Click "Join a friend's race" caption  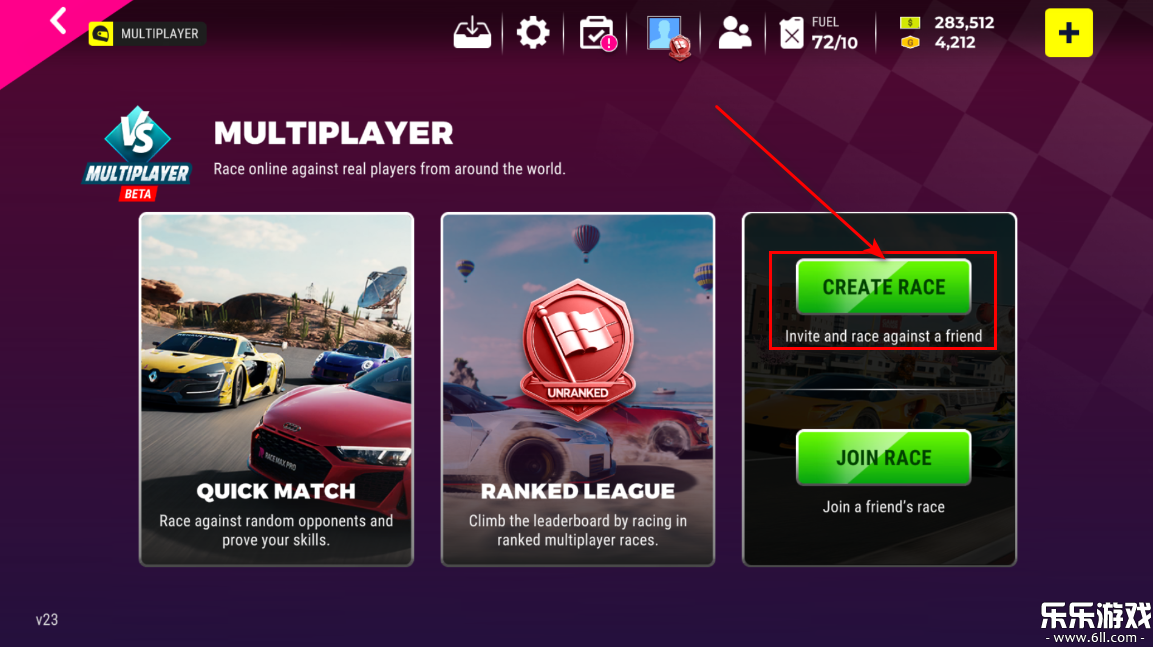(x=883, y=507)
